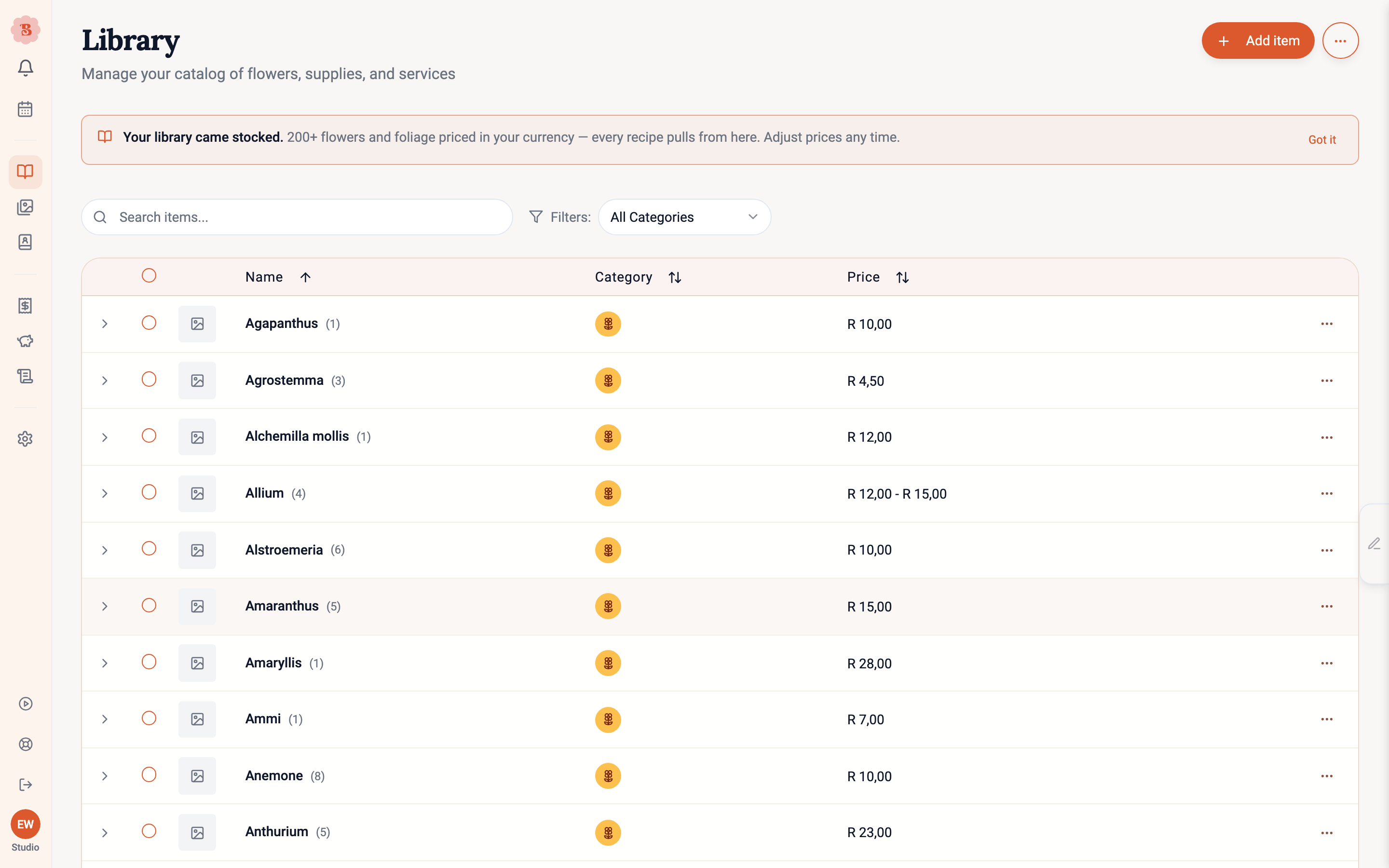Open the EW Studio avatar

point(25,825)
